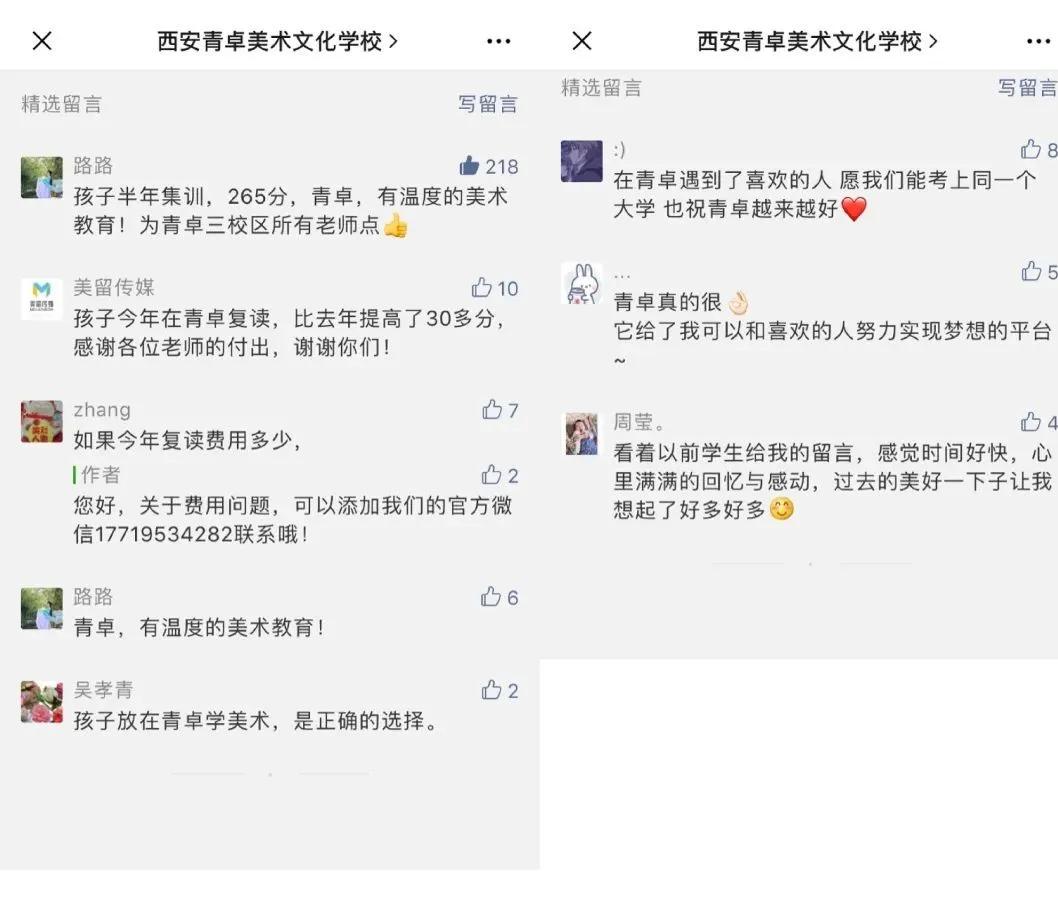Close the comment page with the X
The width and height of the screenshot is (1058, 911).
click(x=42, y=41)
